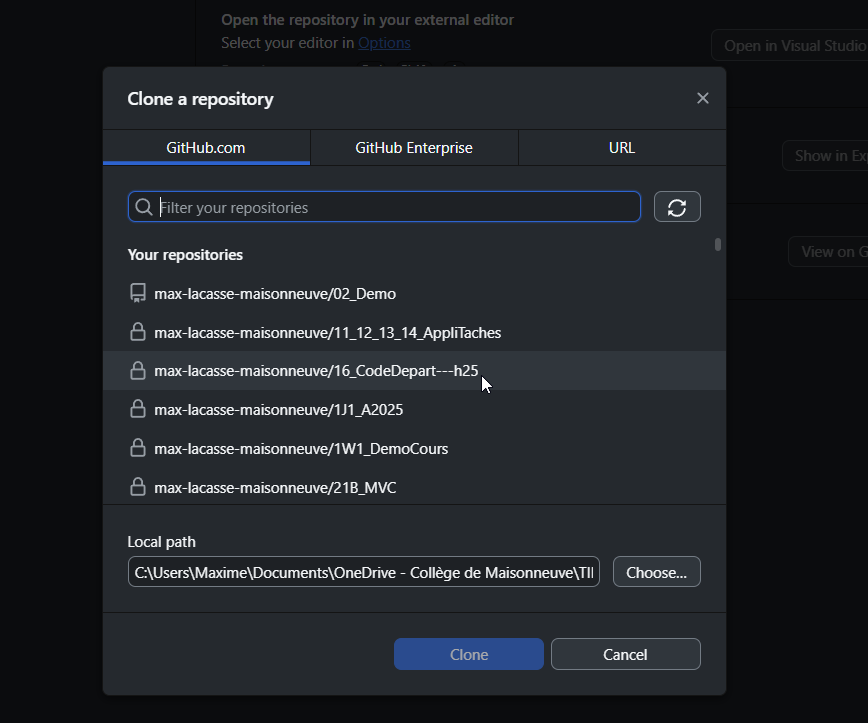This screenshot has width=868, height=723.
Task: Click Open in Visual Studio button behind dialog
Action: 789,45
